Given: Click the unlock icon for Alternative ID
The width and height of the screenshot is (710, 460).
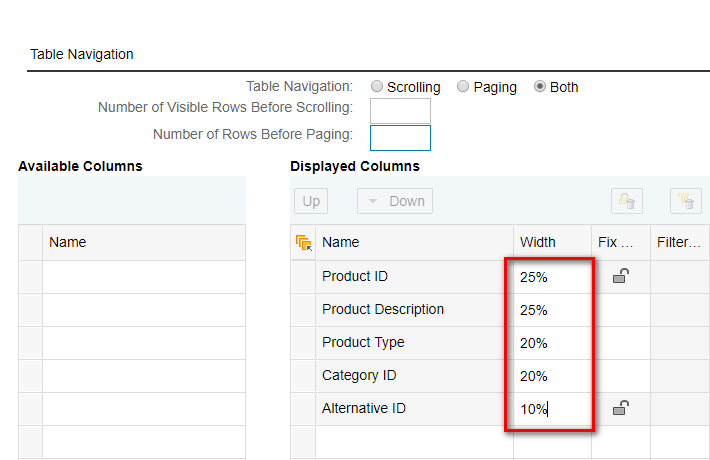Looking at the screenshot, I should 620,408.
